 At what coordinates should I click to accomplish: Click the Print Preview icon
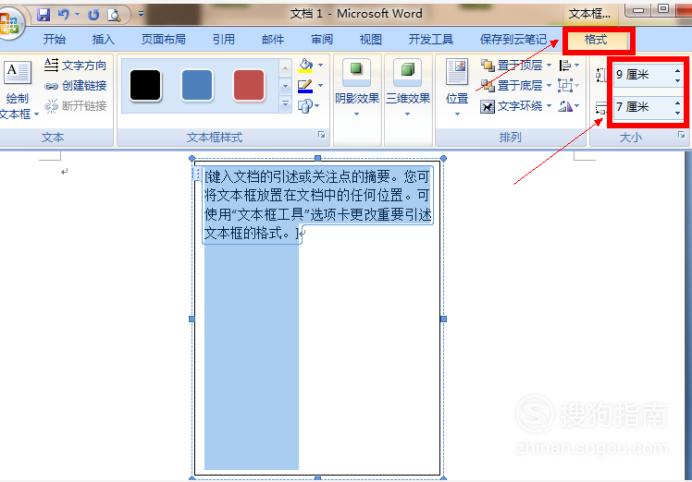point(114,15)
